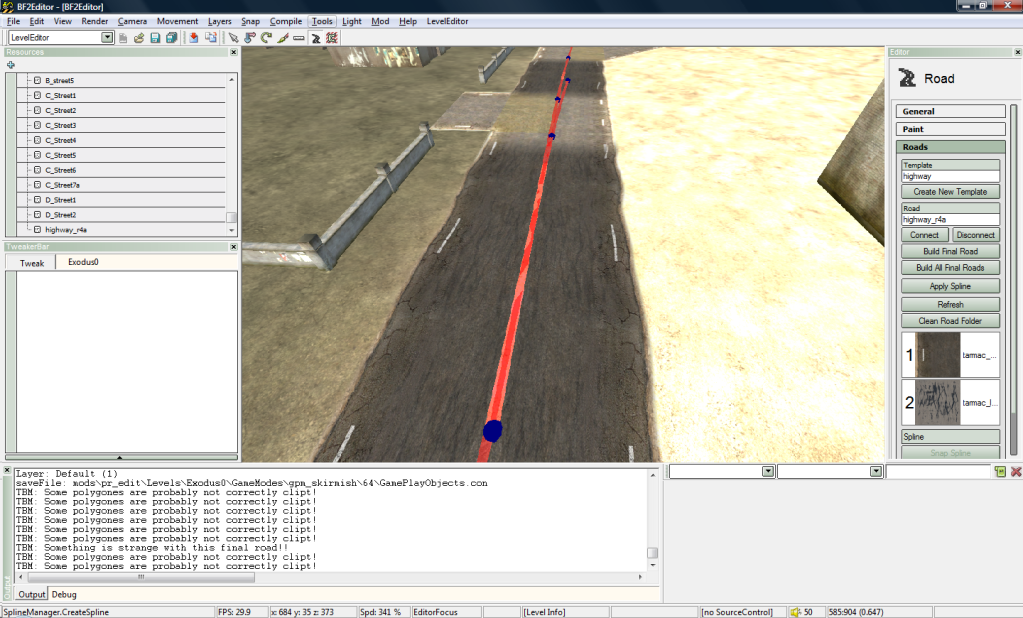Open the Compile menu
The image size is (1023, 618).
click(286, 21)
